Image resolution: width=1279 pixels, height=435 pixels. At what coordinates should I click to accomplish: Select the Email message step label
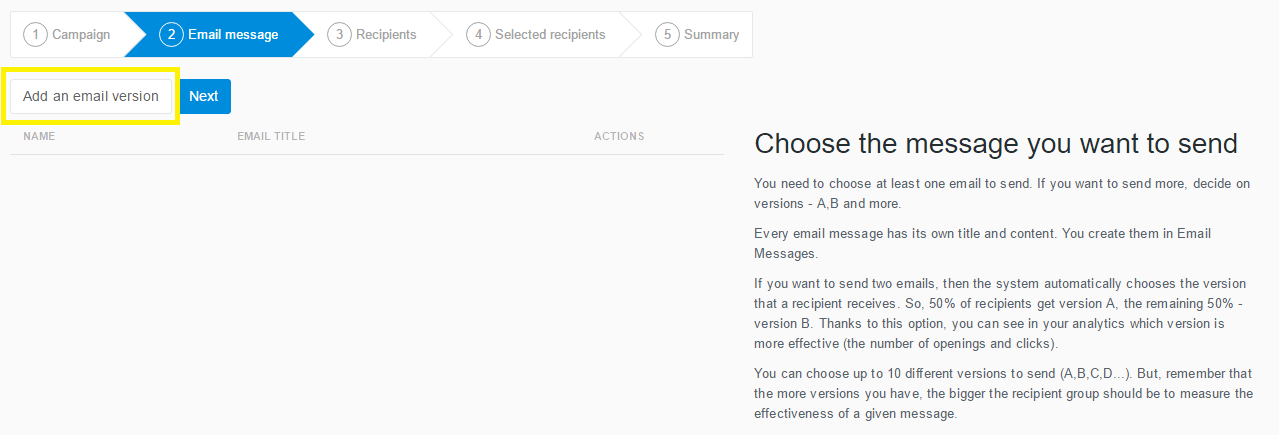click(x=233, y=35)
